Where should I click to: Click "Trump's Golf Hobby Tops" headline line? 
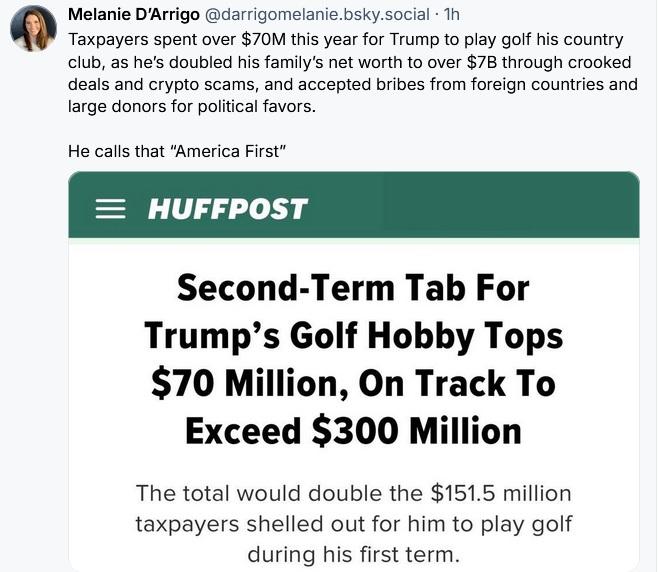(353, 336)
